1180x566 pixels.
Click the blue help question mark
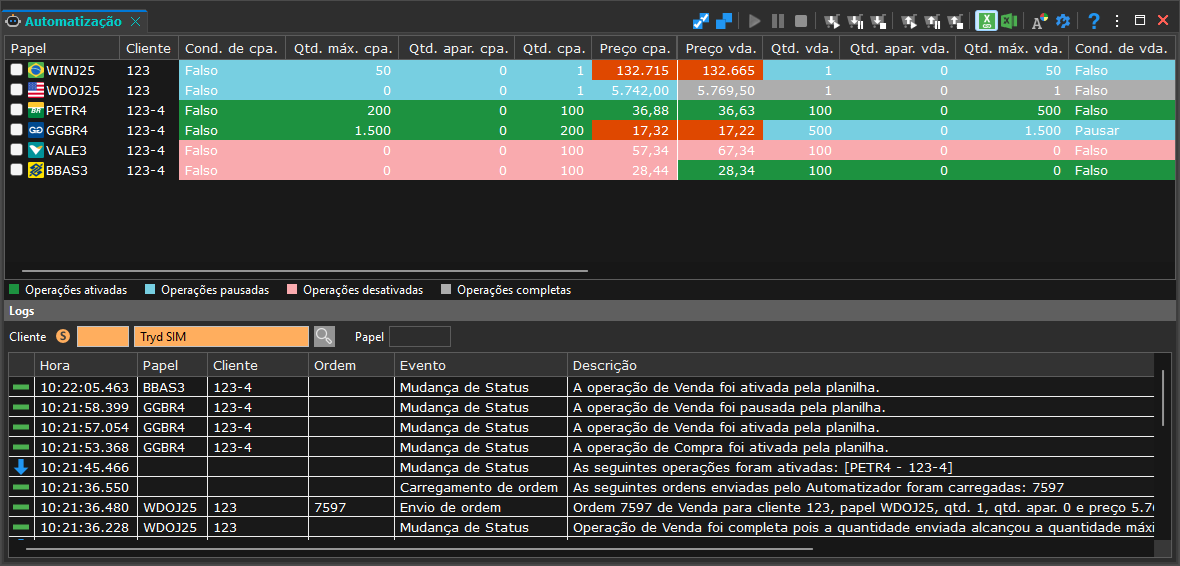pyautogui.click(x=1094, y=21)
